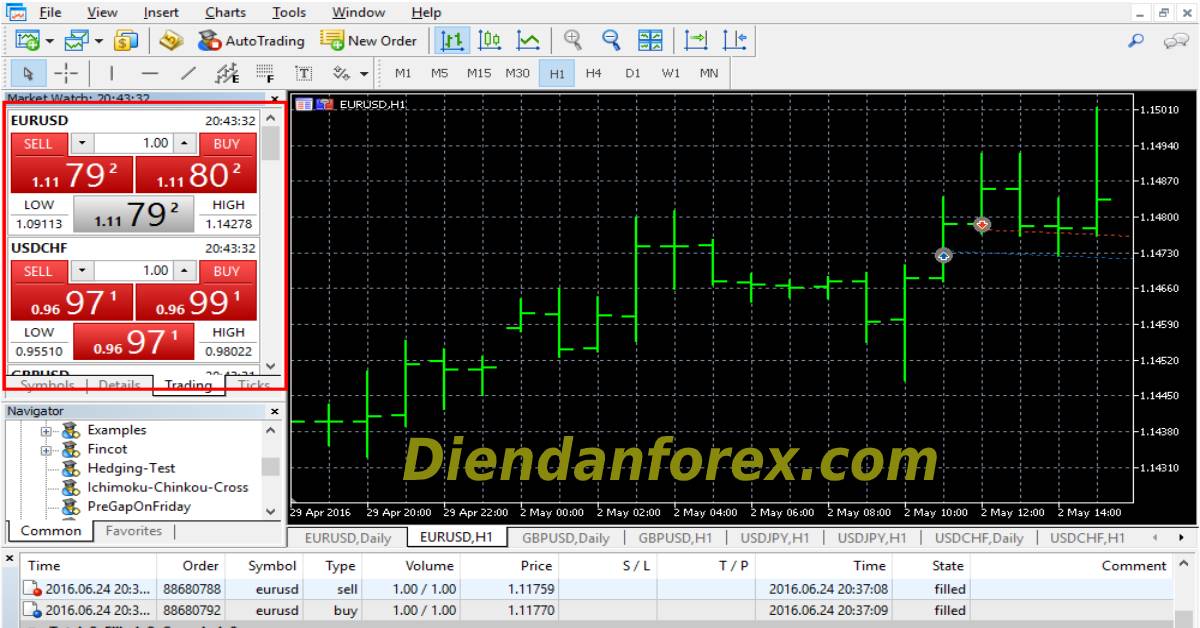
Task: Zoom out on the chart
Action: 611,41
